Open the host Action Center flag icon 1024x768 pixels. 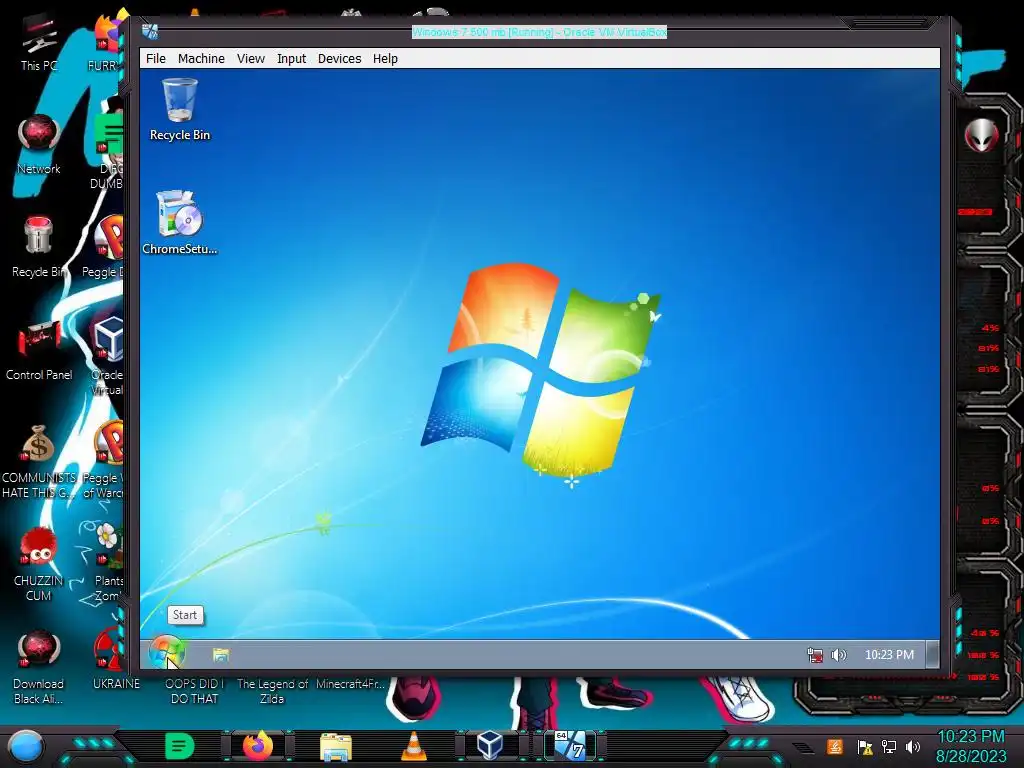(865, 747)
